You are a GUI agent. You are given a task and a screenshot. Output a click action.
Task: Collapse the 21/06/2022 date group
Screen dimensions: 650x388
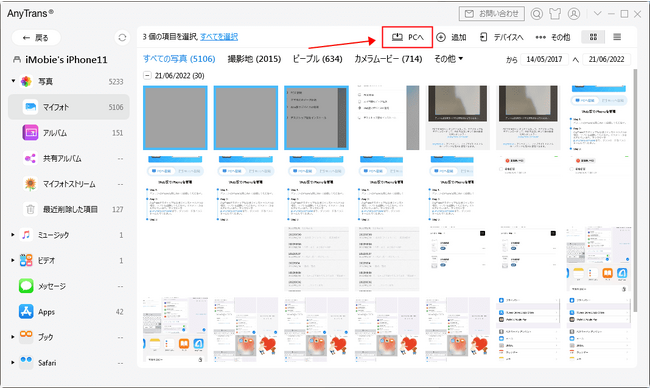[147, 75]
